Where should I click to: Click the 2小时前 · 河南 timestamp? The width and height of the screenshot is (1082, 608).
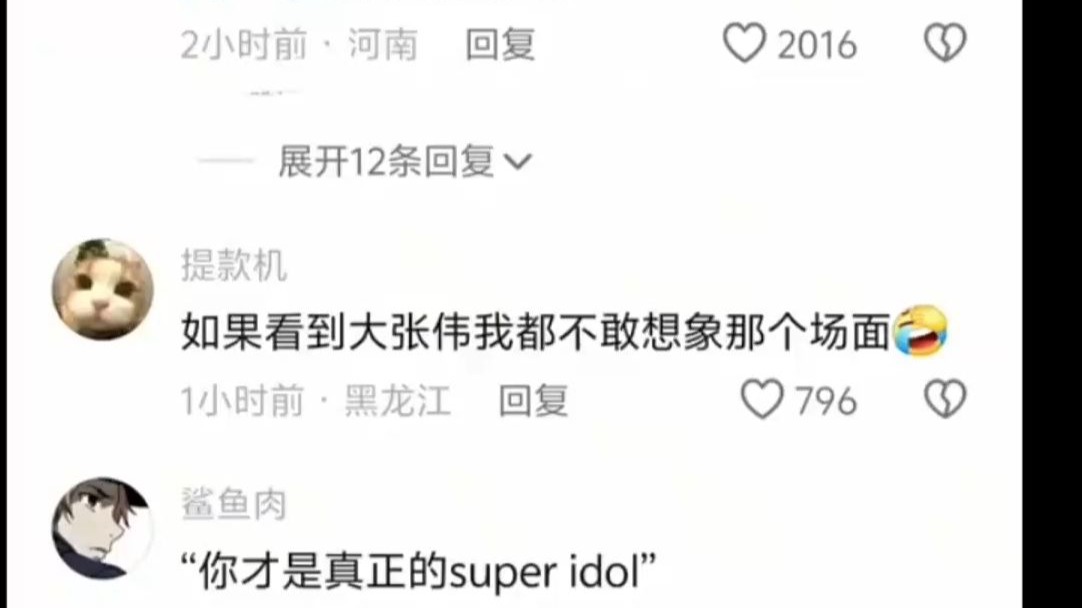click(x=299, y=45)
